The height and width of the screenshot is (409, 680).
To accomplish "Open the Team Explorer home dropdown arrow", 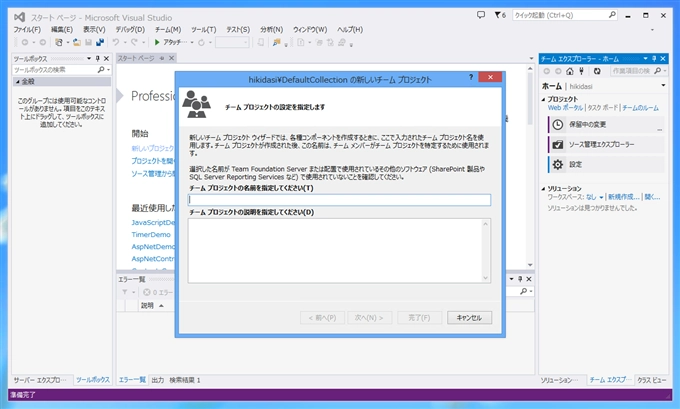I will pos(663,85).
